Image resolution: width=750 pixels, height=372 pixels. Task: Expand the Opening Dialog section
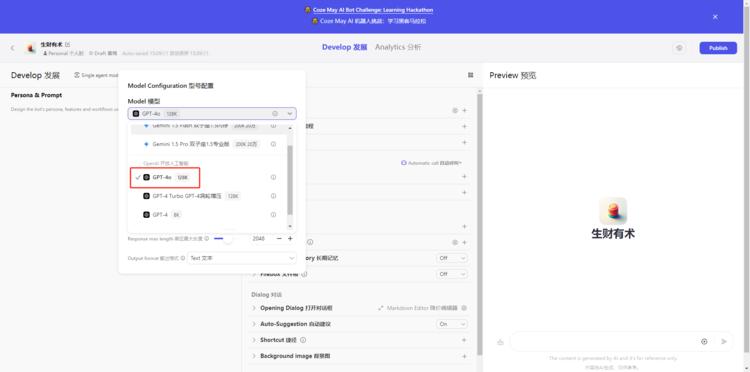coord(254,308)
